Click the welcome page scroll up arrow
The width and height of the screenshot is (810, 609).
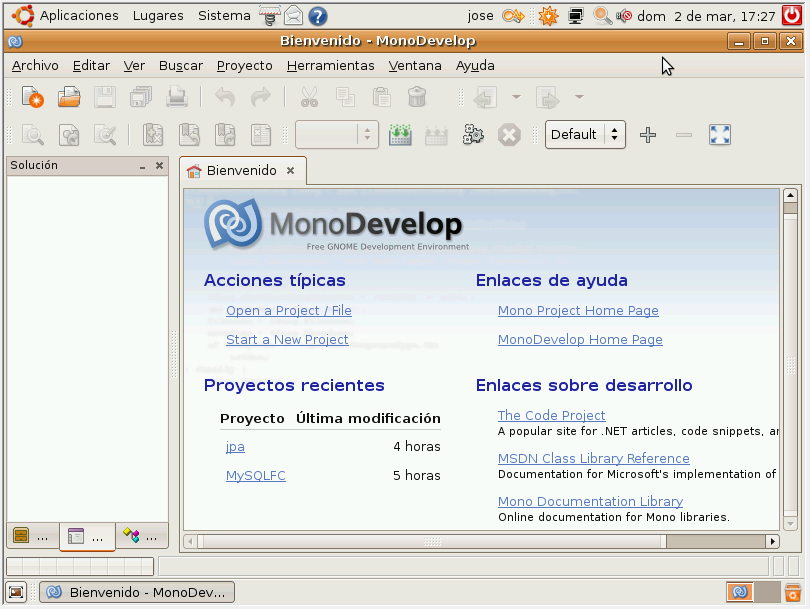(x=790, y=195)
